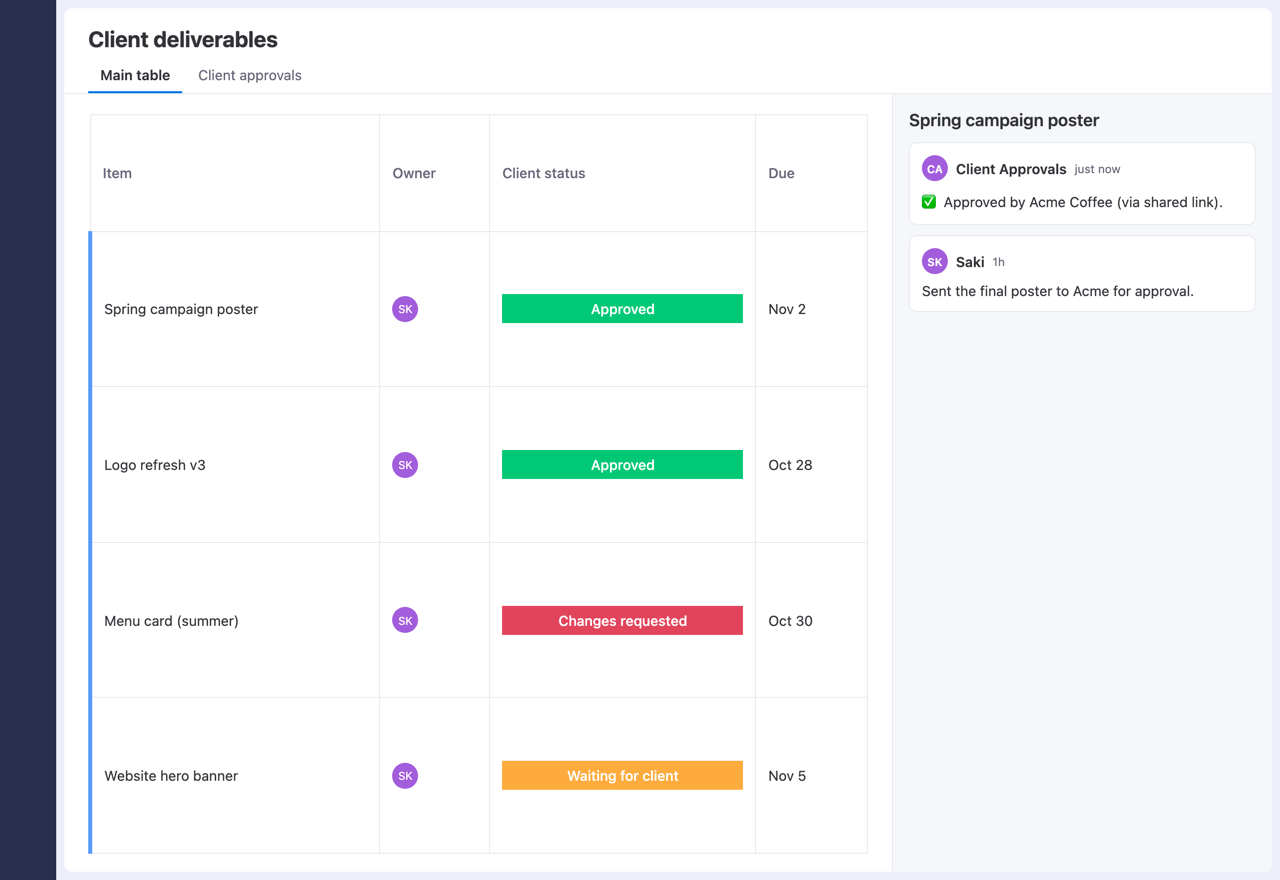This screenshot has height=880, width=1280.
Task: Click the Client deliverables board title
Action: click(x=183, y=40)
